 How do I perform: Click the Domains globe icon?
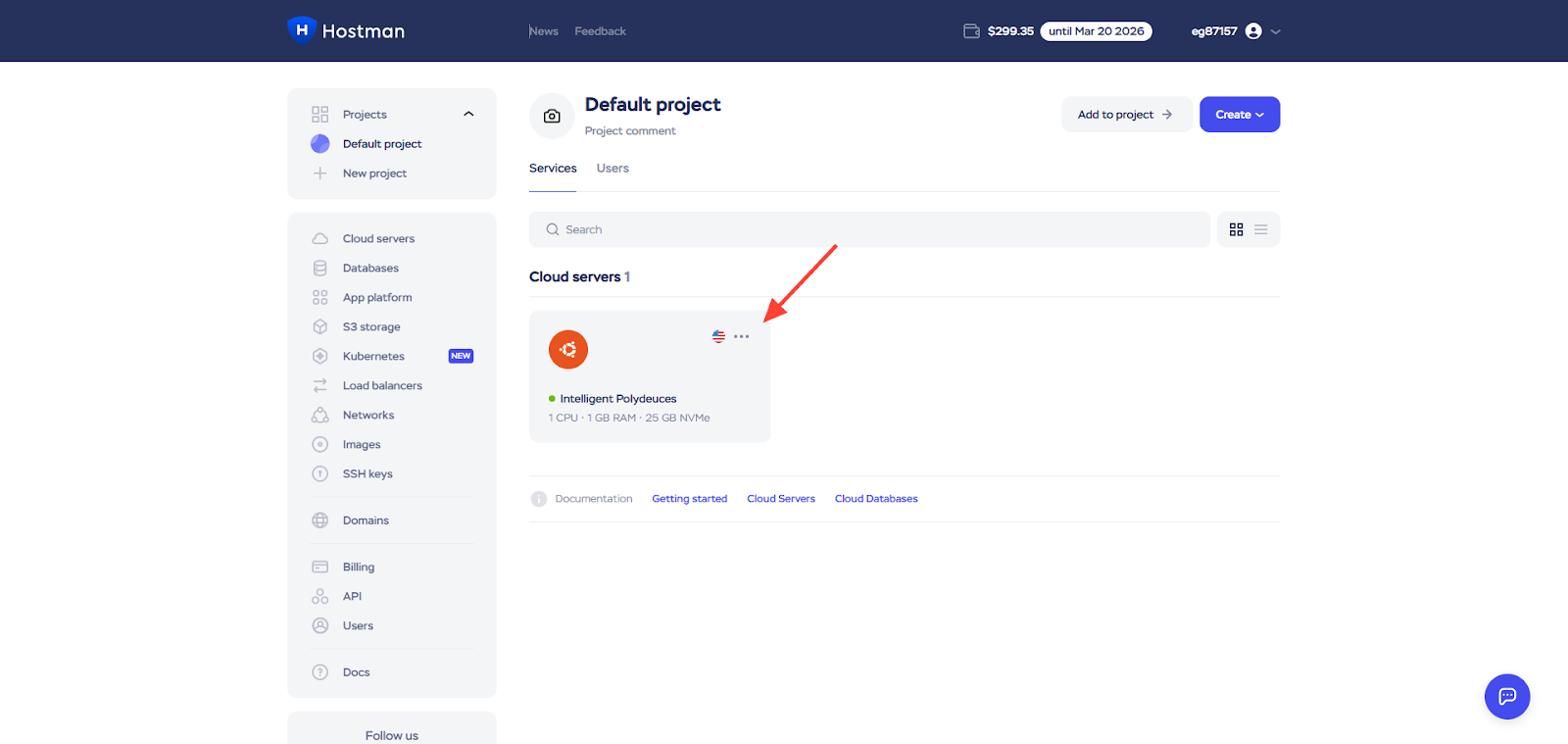[319, 521]
